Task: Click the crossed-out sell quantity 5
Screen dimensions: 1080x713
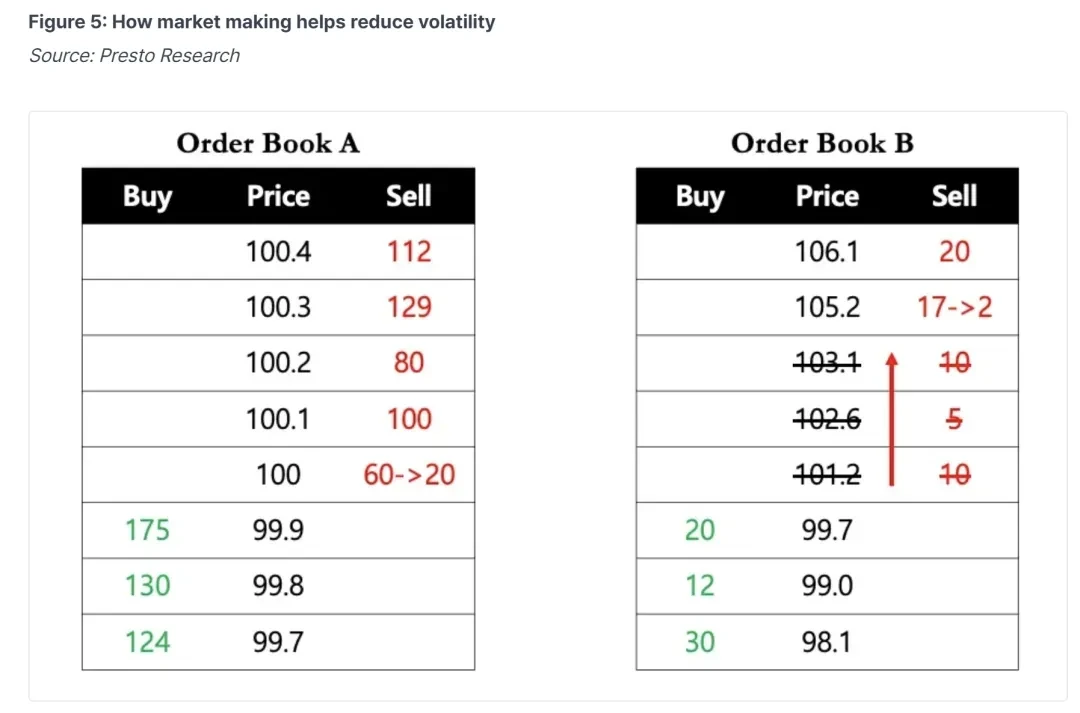Action: pyautogui.click(x=954, y=419)
